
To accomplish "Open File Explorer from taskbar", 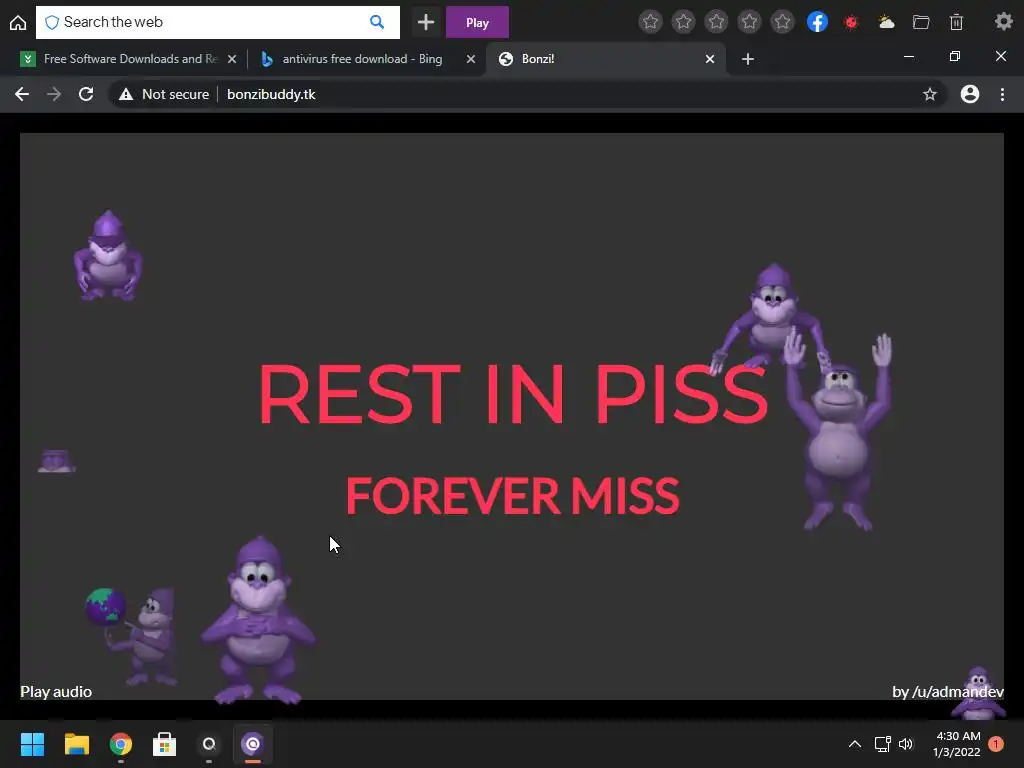I will point(76,744).
